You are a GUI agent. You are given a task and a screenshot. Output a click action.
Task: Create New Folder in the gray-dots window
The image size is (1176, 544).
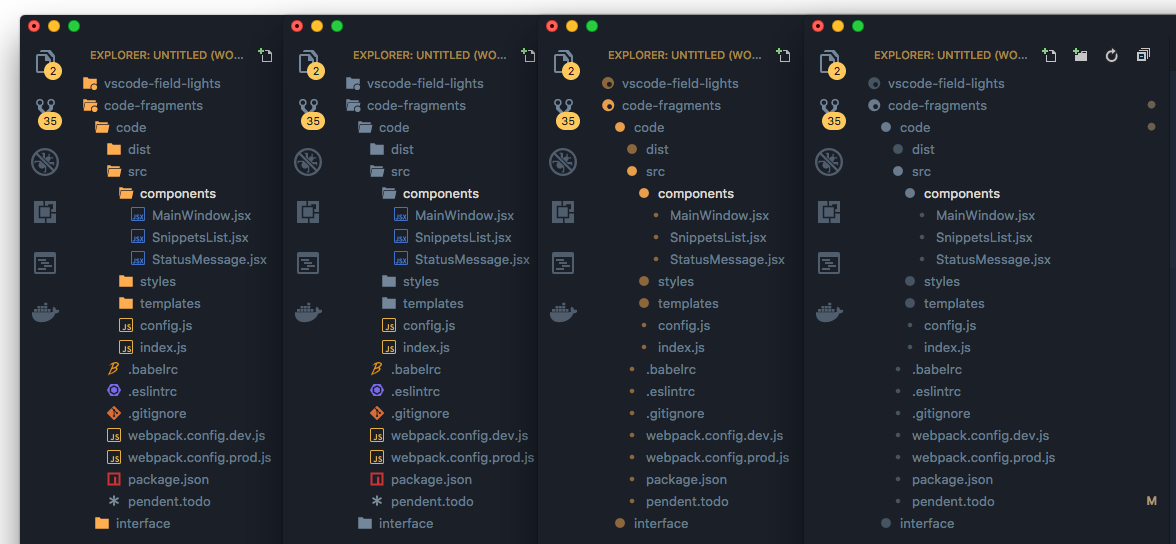[1080, 55]
